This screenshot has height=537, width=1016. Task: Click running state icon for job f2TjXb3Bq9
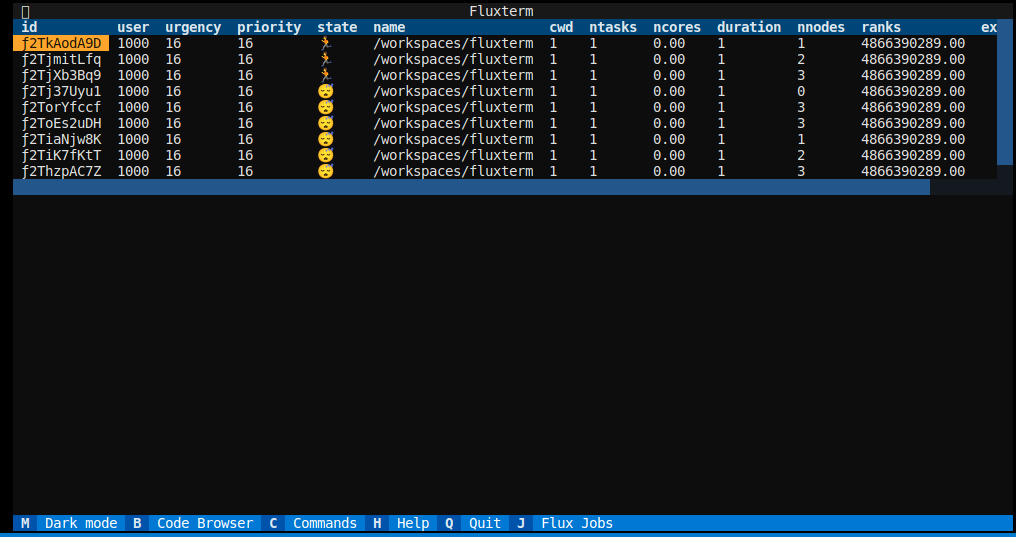325,75
